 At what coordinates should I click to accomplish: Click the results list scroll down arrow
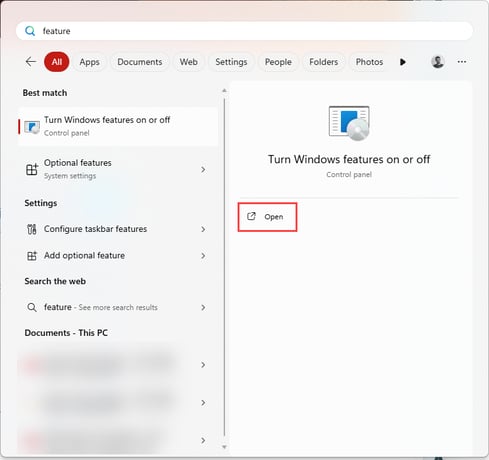224,447
